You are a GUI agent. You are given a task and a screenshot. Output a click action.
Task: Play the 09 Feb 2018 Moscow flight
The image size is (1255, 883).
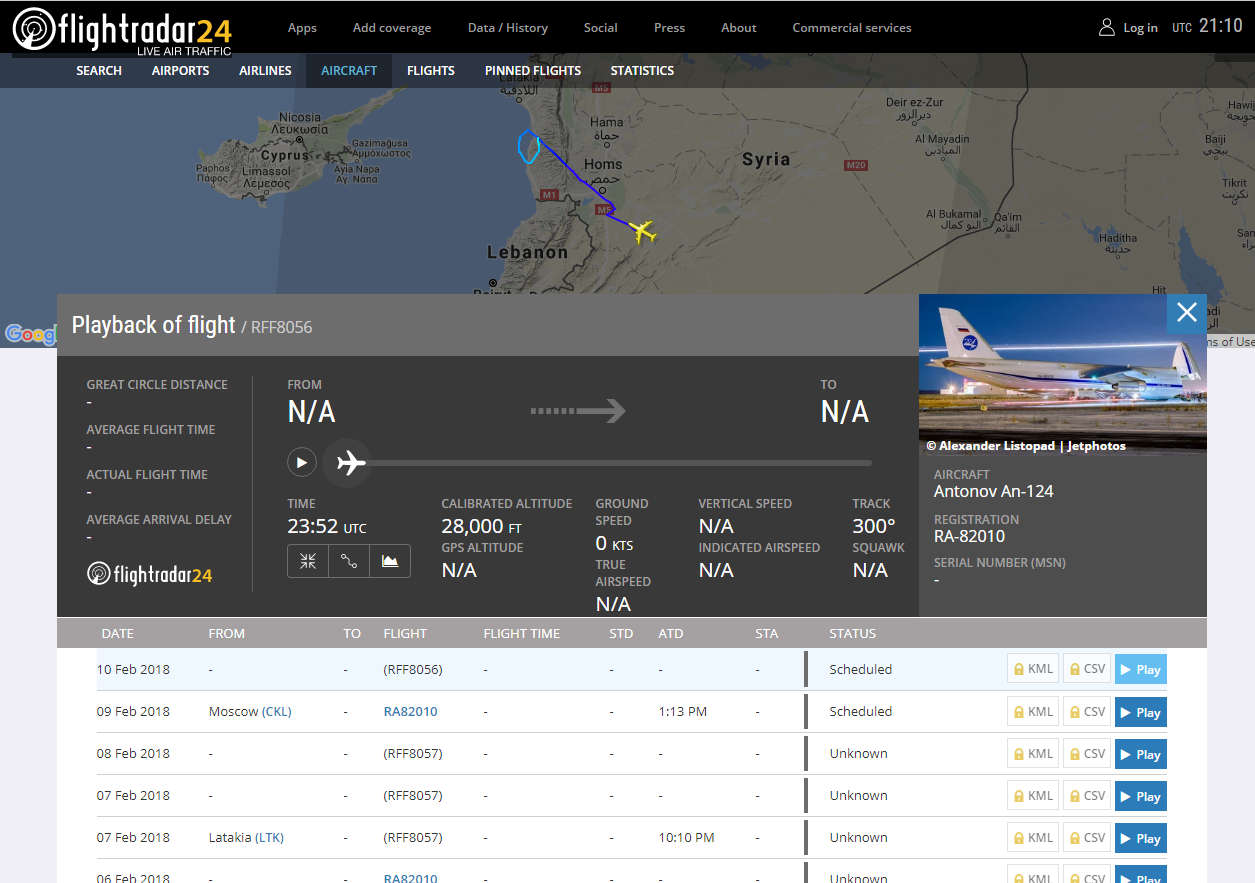pyautogui.click(x=1141, y=712)
